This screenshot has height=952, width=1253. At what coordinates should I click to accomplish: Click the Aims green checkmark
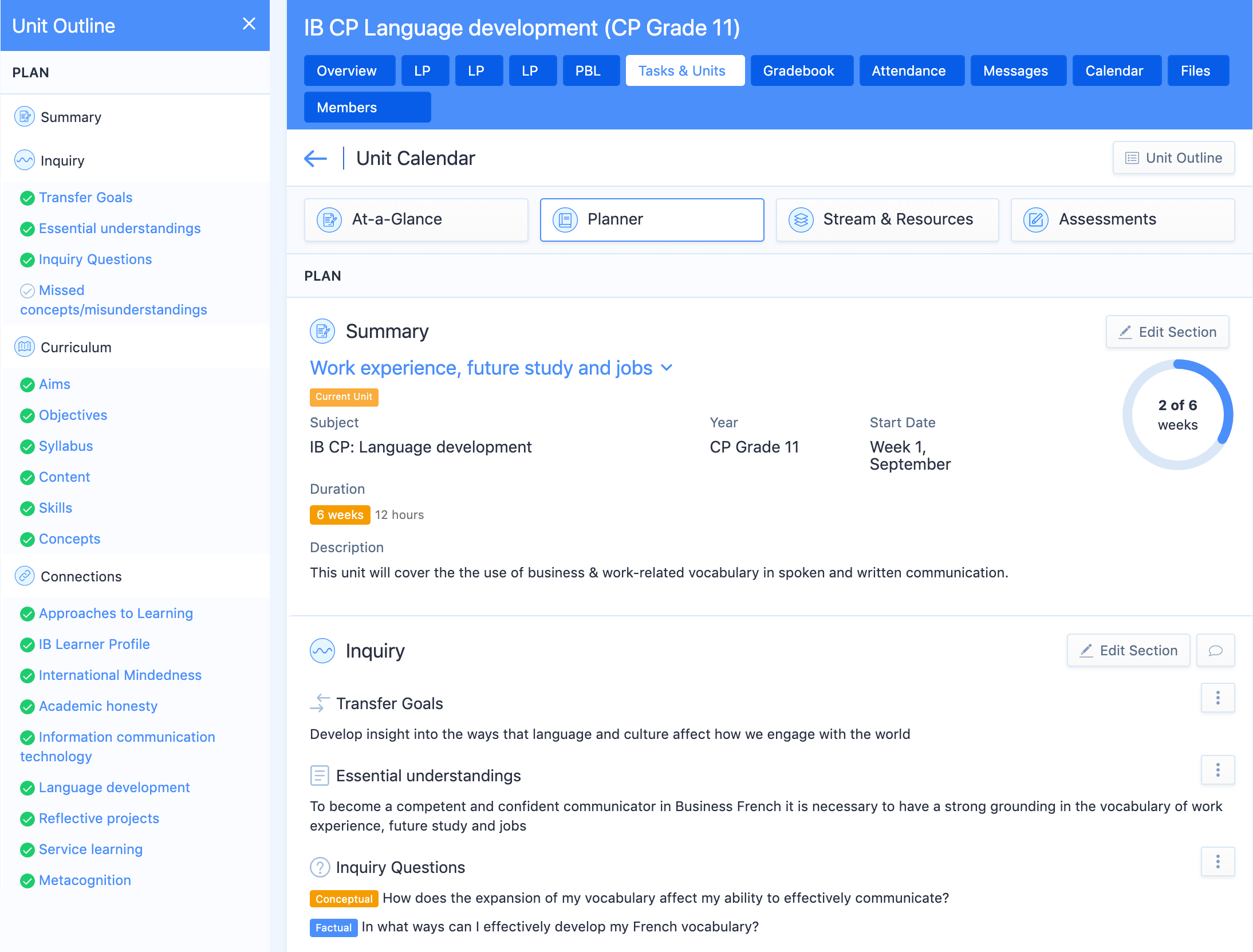(27, 385)
